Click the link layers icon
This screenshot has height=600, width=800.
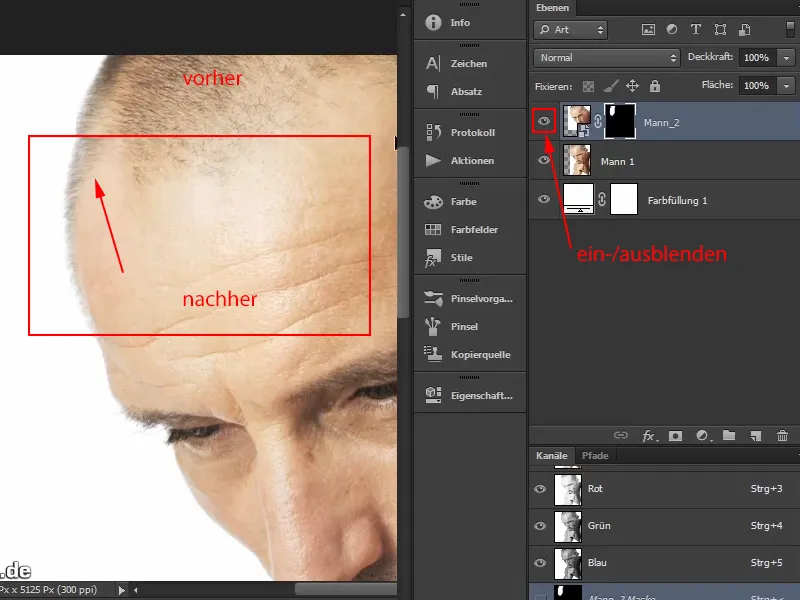(620, 435)
